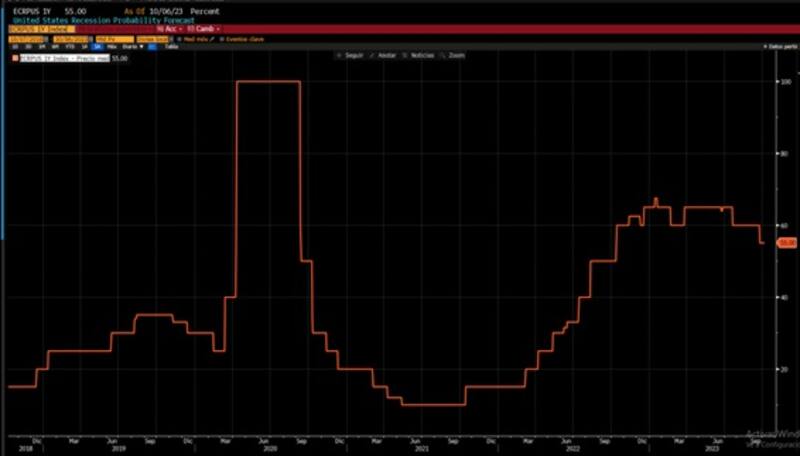Switch to the Tabla view
The height and width of the screenshot is (456, 800).
pos(171,46)
